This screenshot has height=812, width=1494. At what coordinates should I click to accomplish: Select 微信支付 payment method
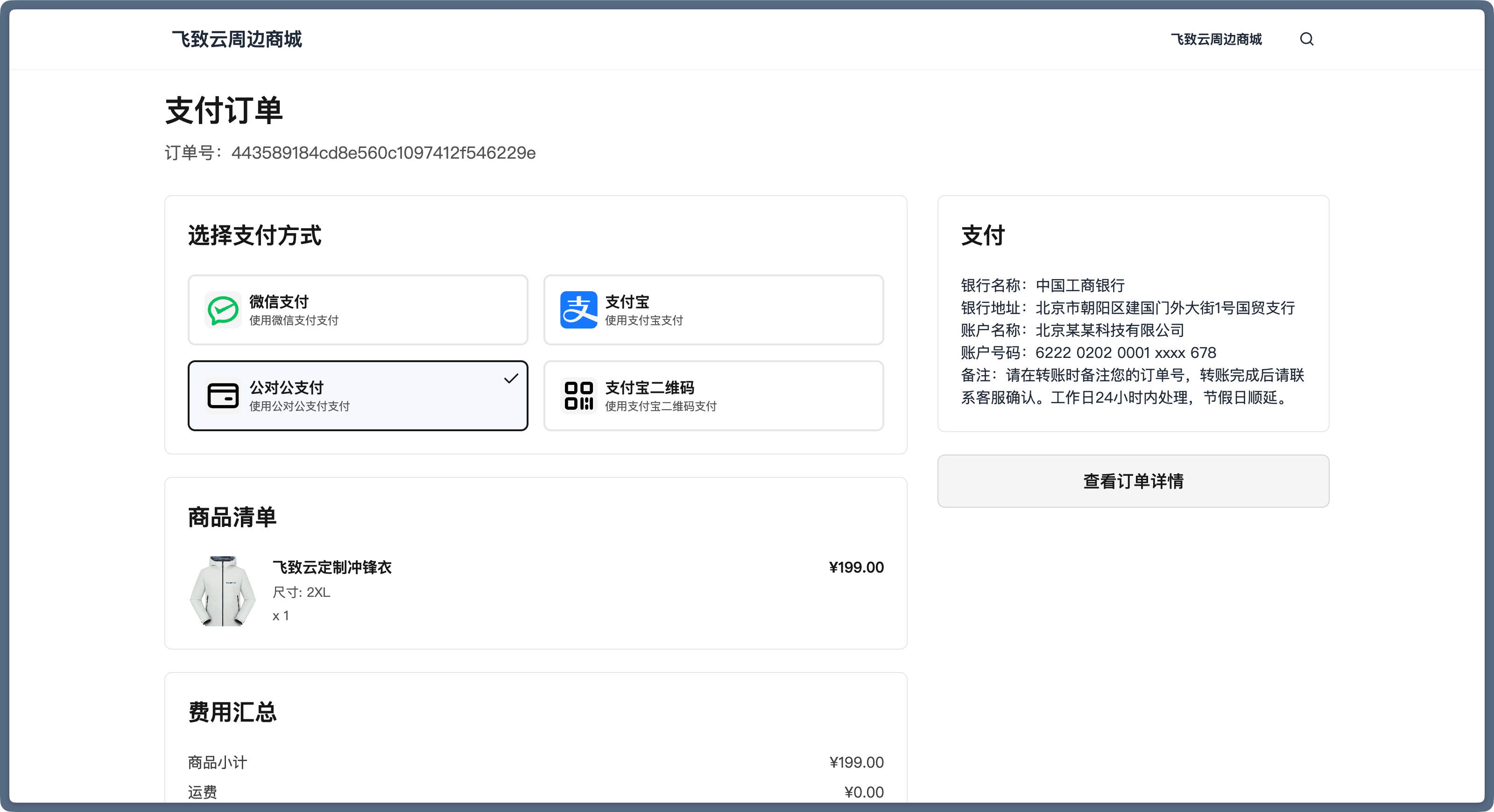[x=357, y=310]
